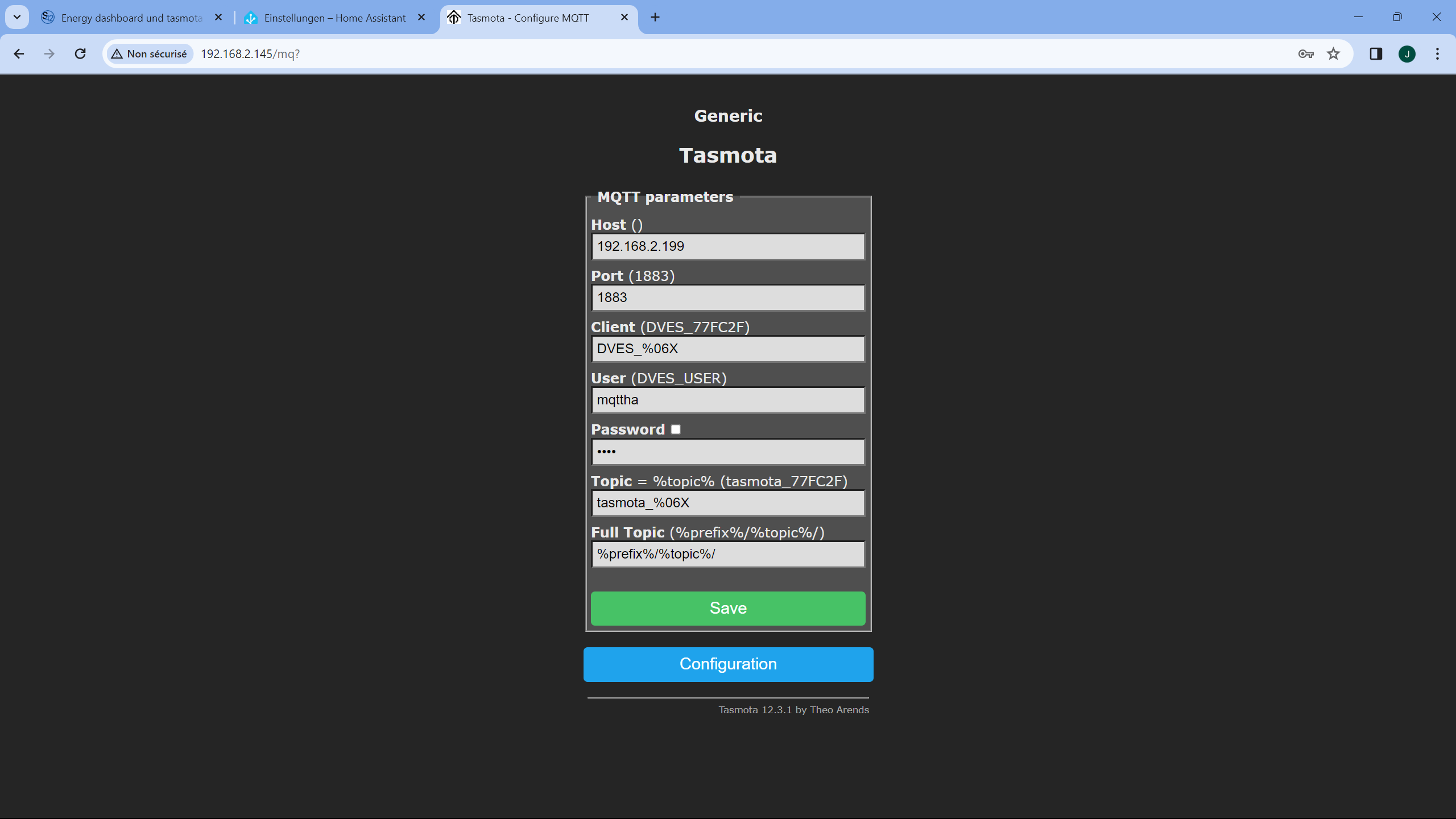Open a new browser tab
Image resolution: width=1456 pixels, height=819 pixels.
tap(655, 18)
